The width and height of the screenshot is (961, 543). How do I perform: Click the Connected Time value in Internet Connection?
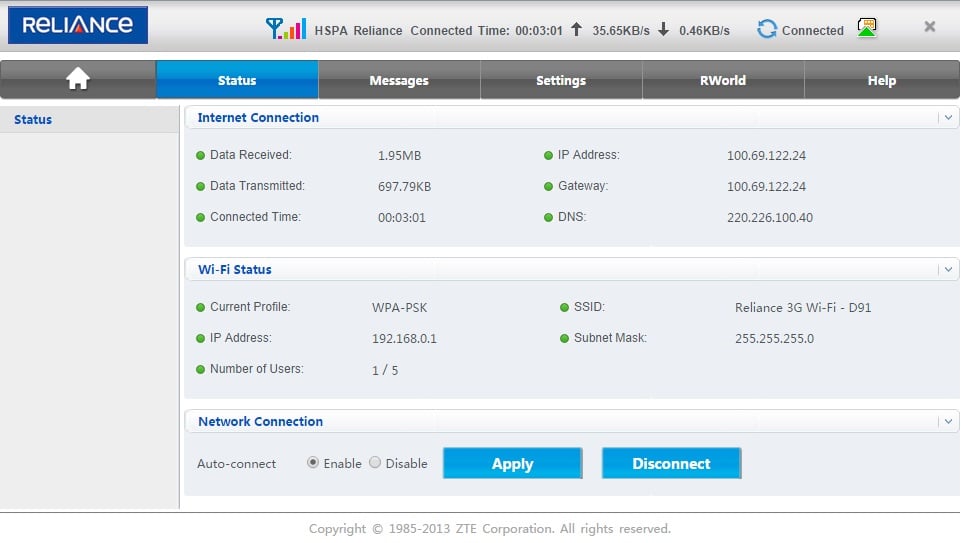pyautogui.click(x=401, y=218)
